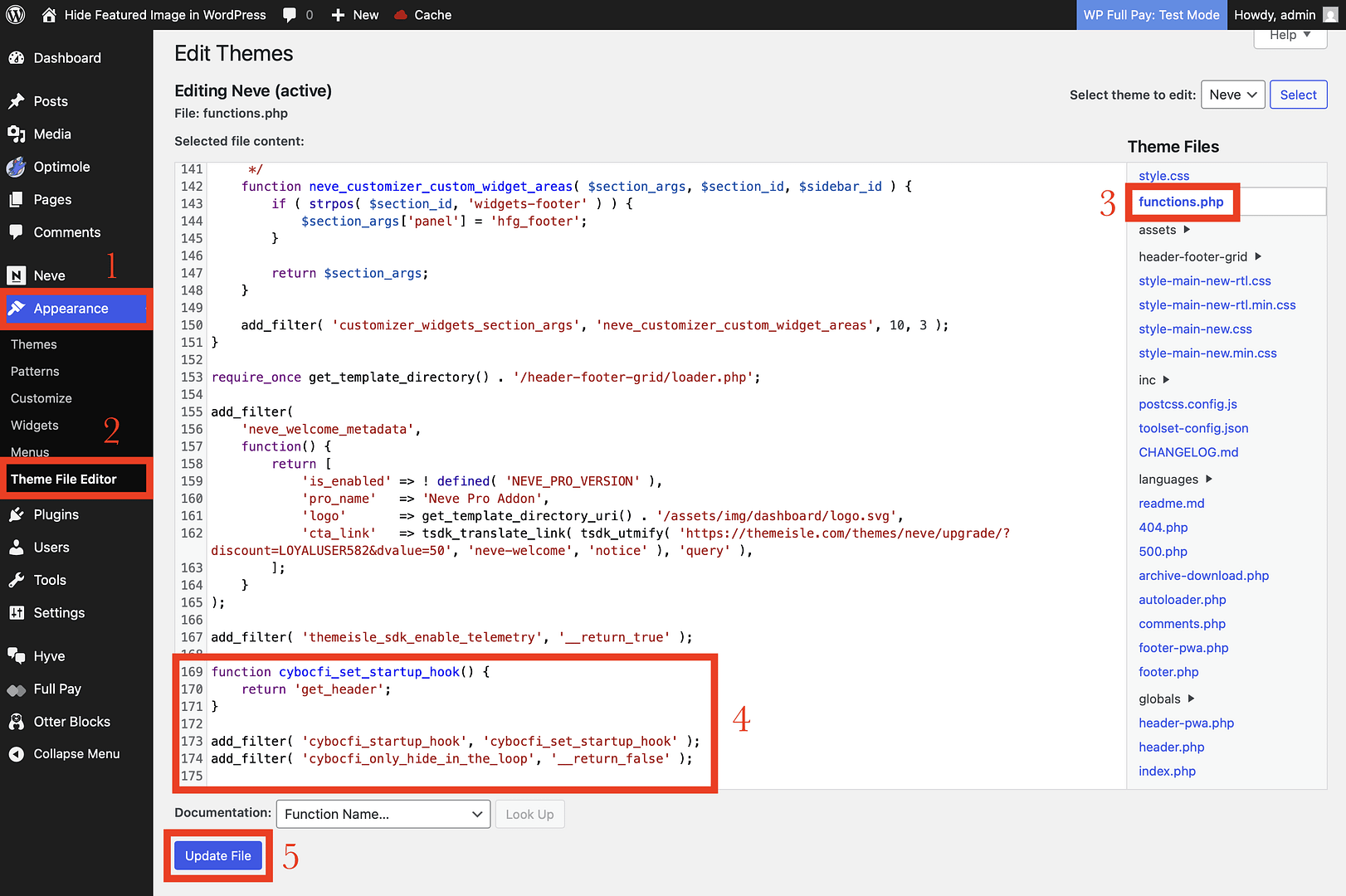Open style.css in theme files
This screenshot has width=1346, height=896.
[x=1163, y=176]
